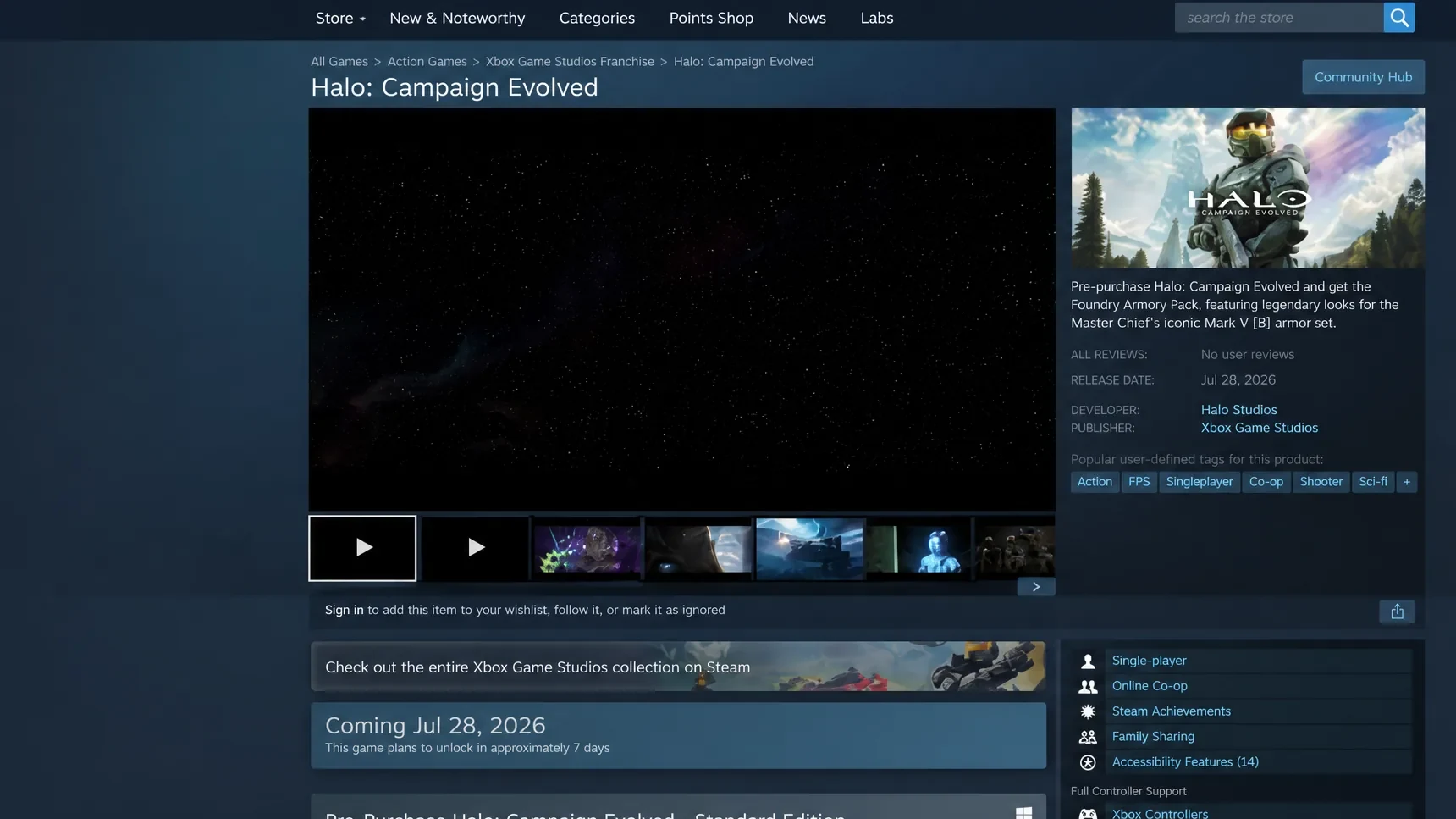This screenshot has width=1456, height=819.
Task: Click the plus icon to add tags
Action: coord(1407,482)
